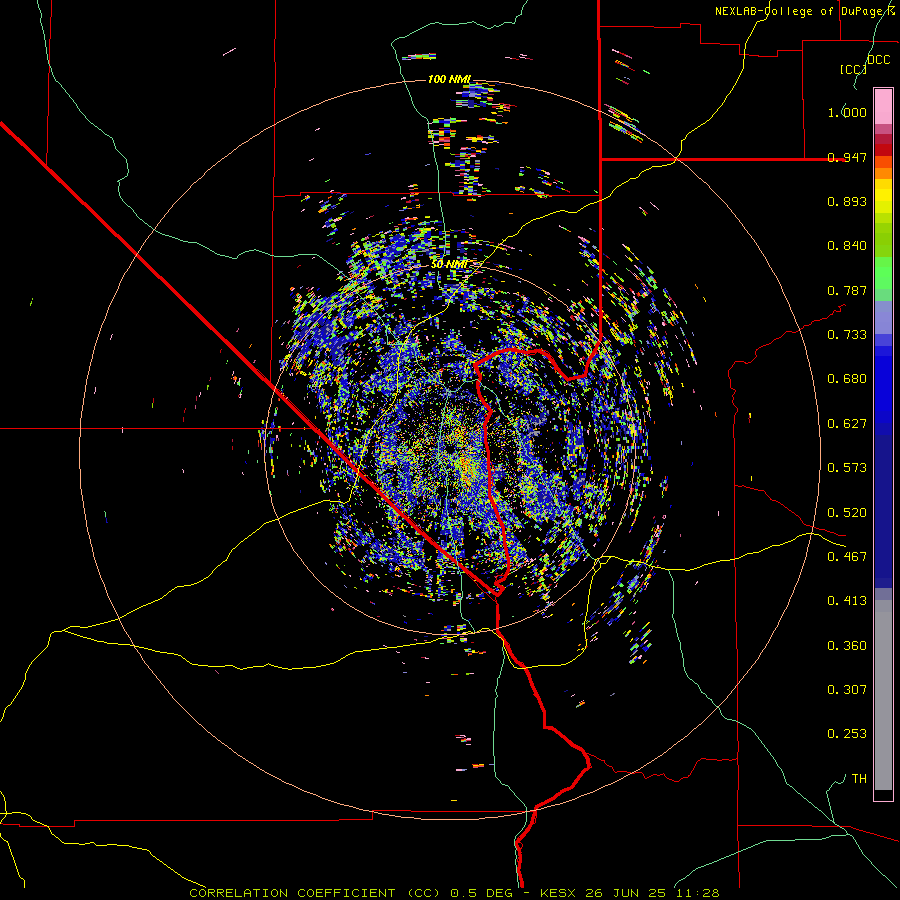The height and width of the screenshot is (900, 900).
Task: Click the CC legend title label
Action: coord(854,69)
